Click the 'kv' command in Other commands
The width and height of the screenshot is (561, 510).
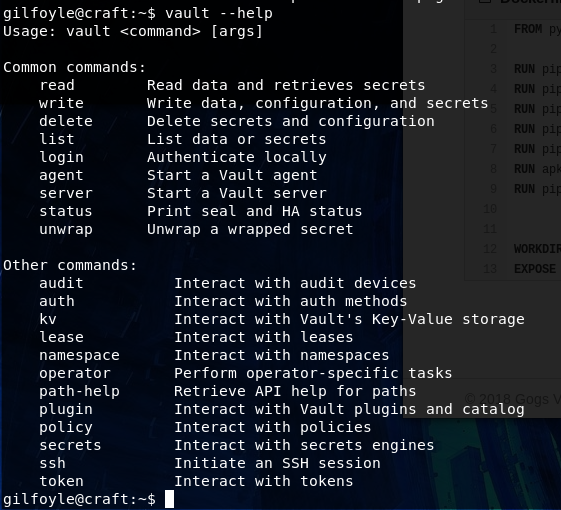pos(48,319)
